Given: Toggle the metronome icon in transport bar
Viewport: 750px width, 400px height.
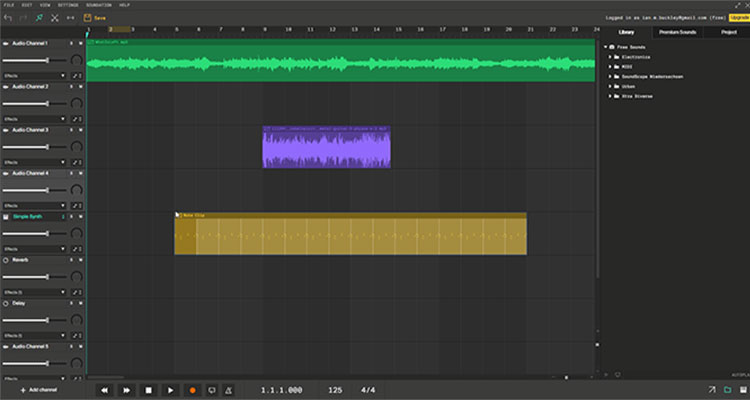Looking at the screenshot, I should click(x=228, y=390).
